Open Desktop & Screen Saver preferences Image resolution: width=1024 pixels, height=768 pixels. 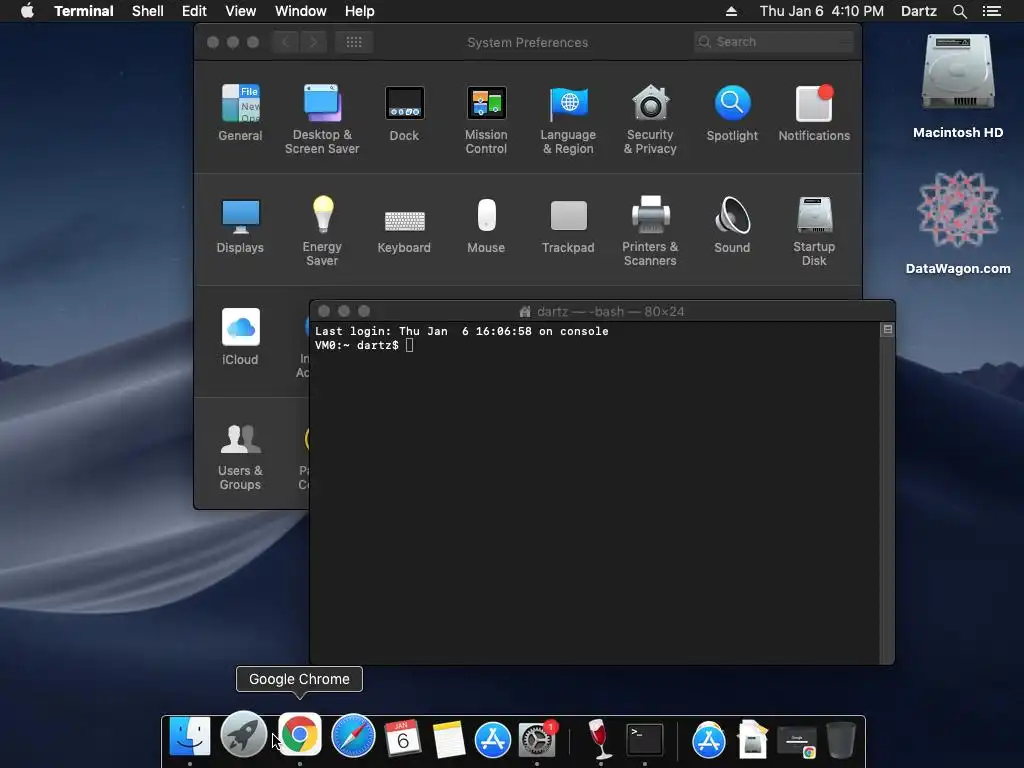coord(322,119)
